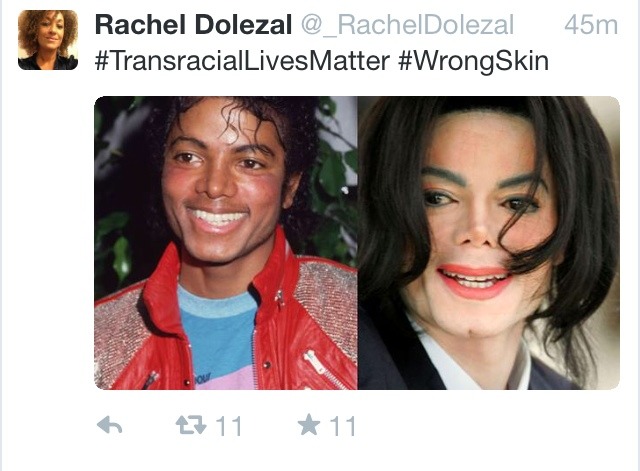Select empty margin below the profile avatar
Screen dimensions: 640x471
pos(48,245)
